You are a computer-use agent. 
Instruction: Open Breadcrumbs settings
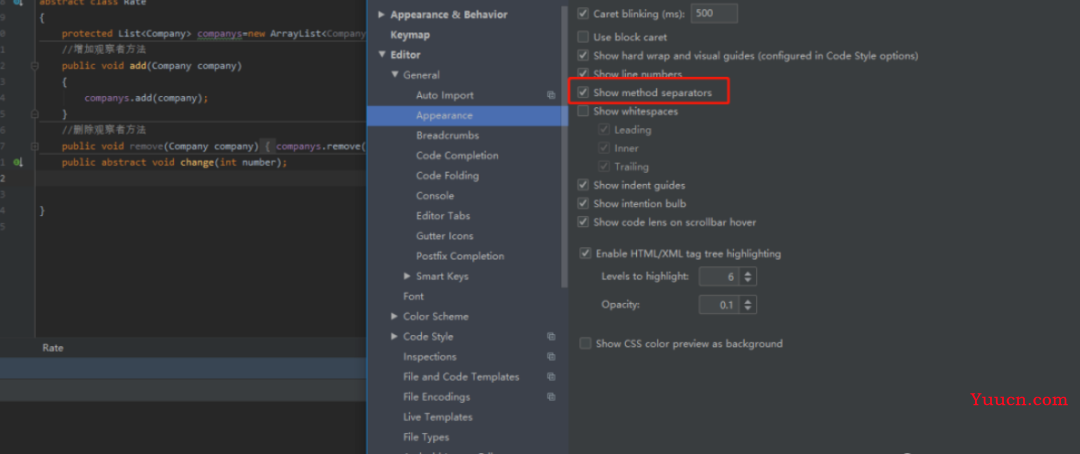[x=448, y=135]
